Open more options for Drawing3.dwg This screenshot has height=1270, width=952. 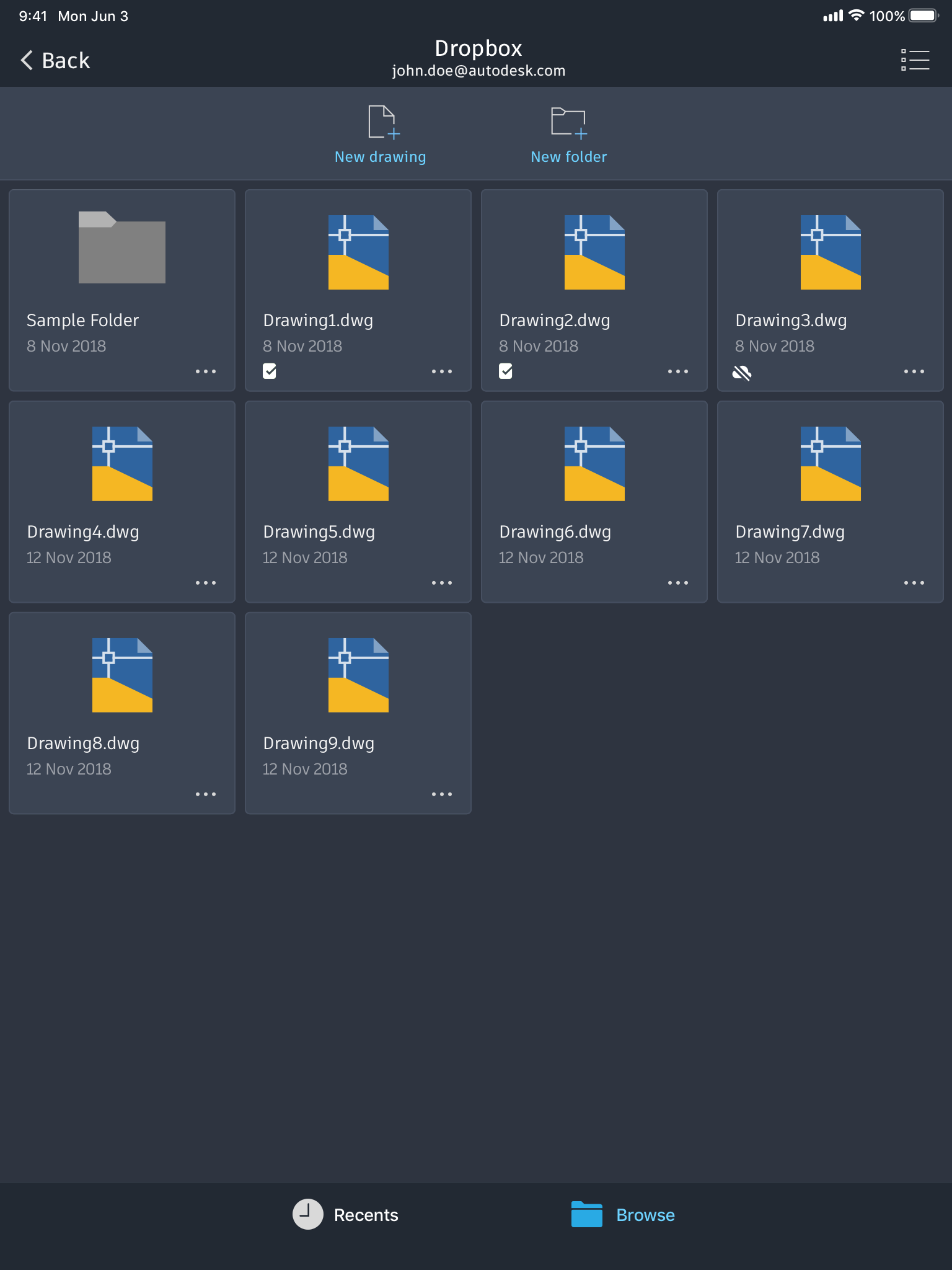pyautogui.click(x=914, y=371)
